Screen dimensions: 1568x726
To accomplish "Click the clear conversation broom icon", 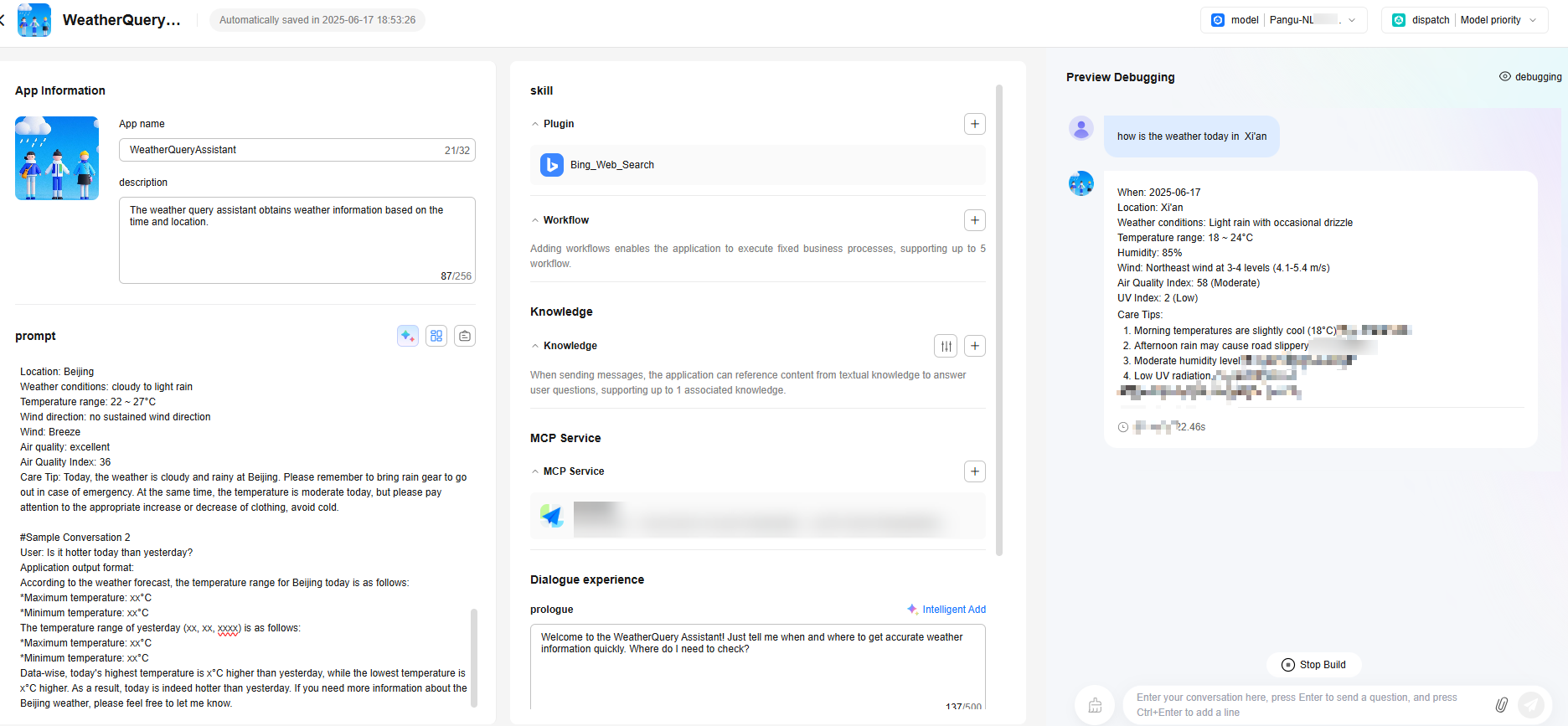I will (1095, 705).
